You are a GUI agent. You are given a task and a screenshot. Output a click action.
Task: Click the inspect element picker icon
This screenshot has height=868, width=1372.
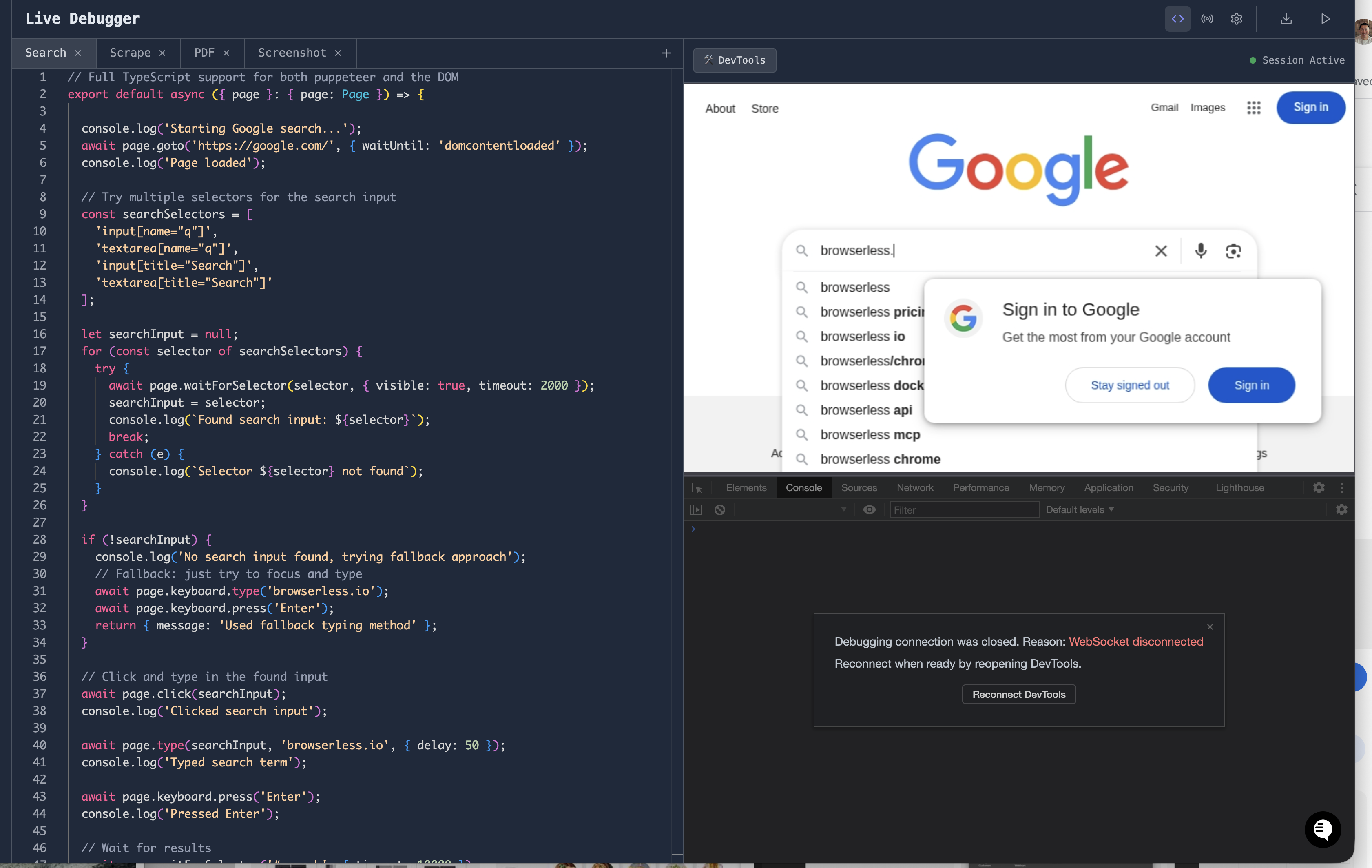click(696, 487)
